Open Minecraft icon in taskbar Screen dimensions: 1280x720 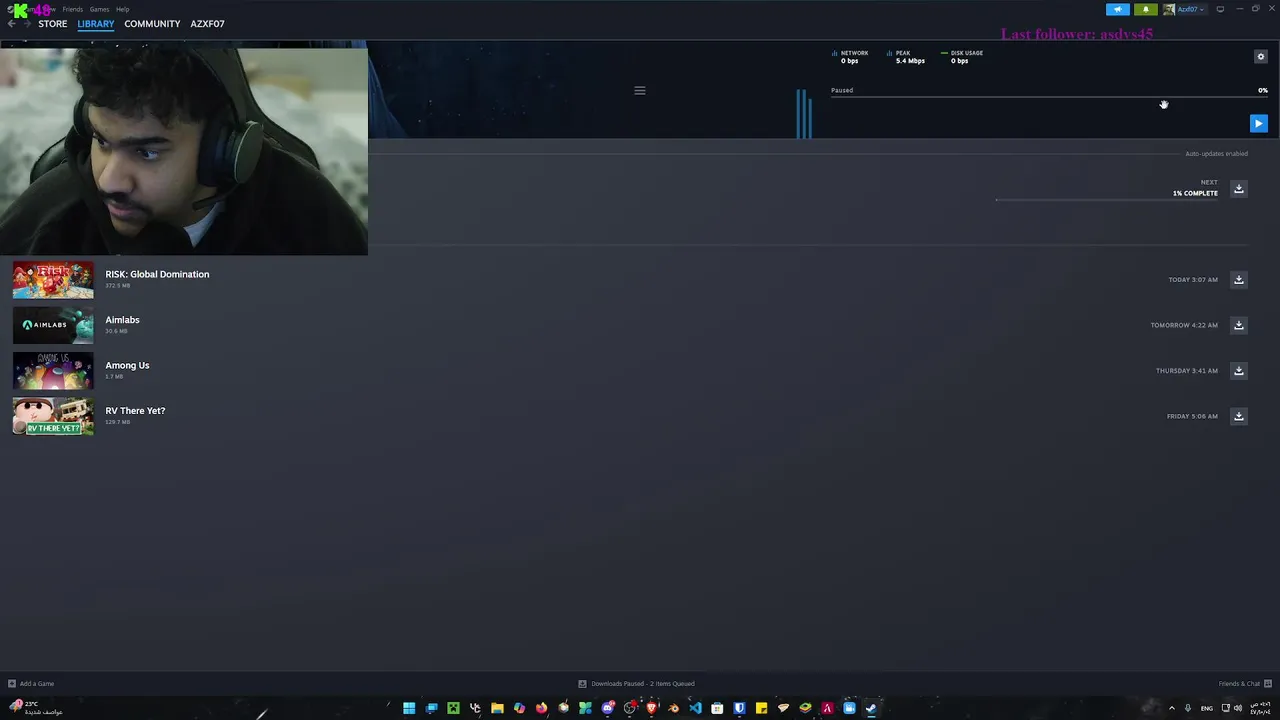click(453, 708)
